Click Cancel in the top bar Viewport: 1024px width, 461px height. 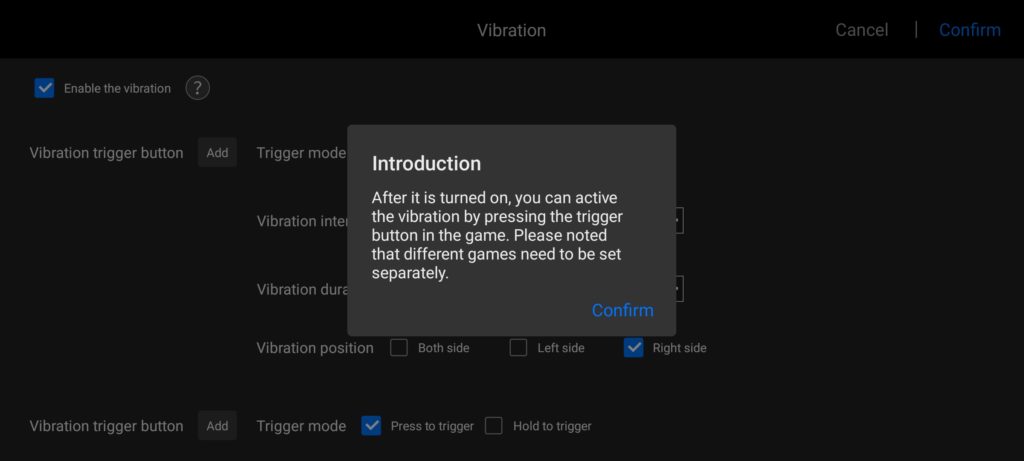(x=861, y=30)
